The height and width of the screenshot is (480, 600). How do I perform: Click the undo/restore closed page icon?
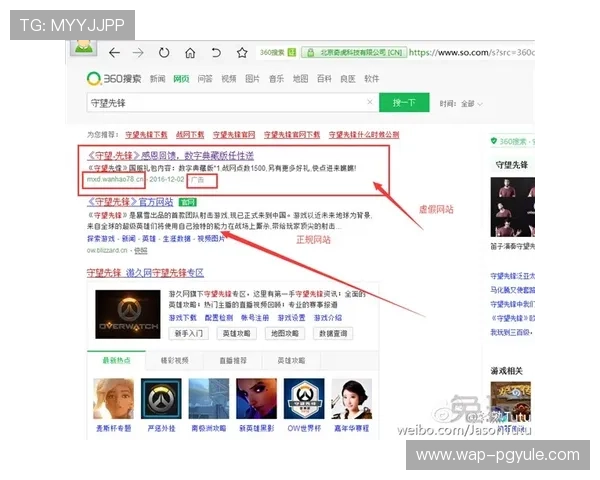click(216, 52)
